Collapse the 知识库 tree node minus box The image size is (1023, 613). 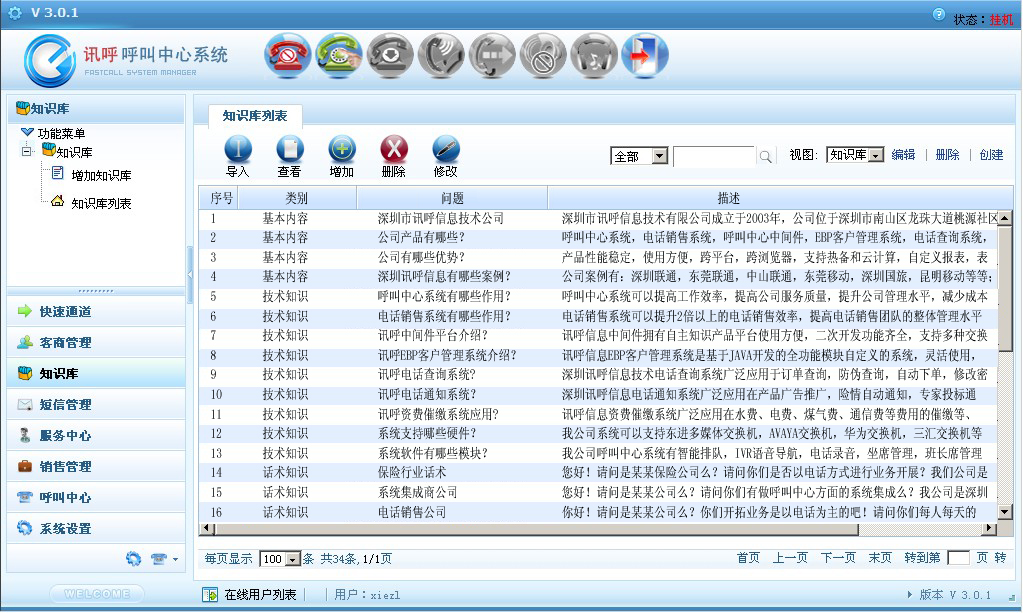click(x=27, y=152)
